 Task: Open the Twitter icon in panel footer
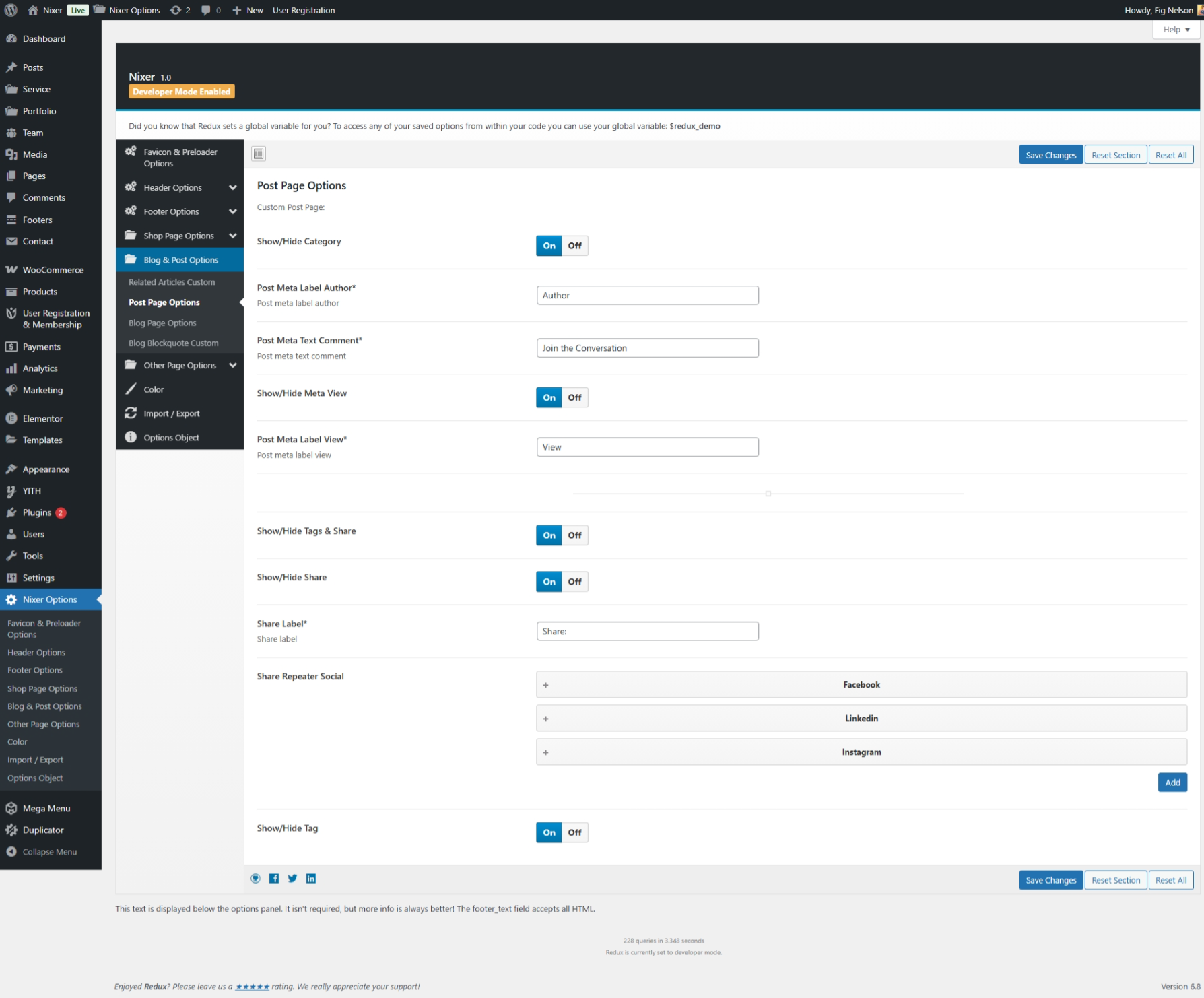pyautogui.click(x=292, y=878)
